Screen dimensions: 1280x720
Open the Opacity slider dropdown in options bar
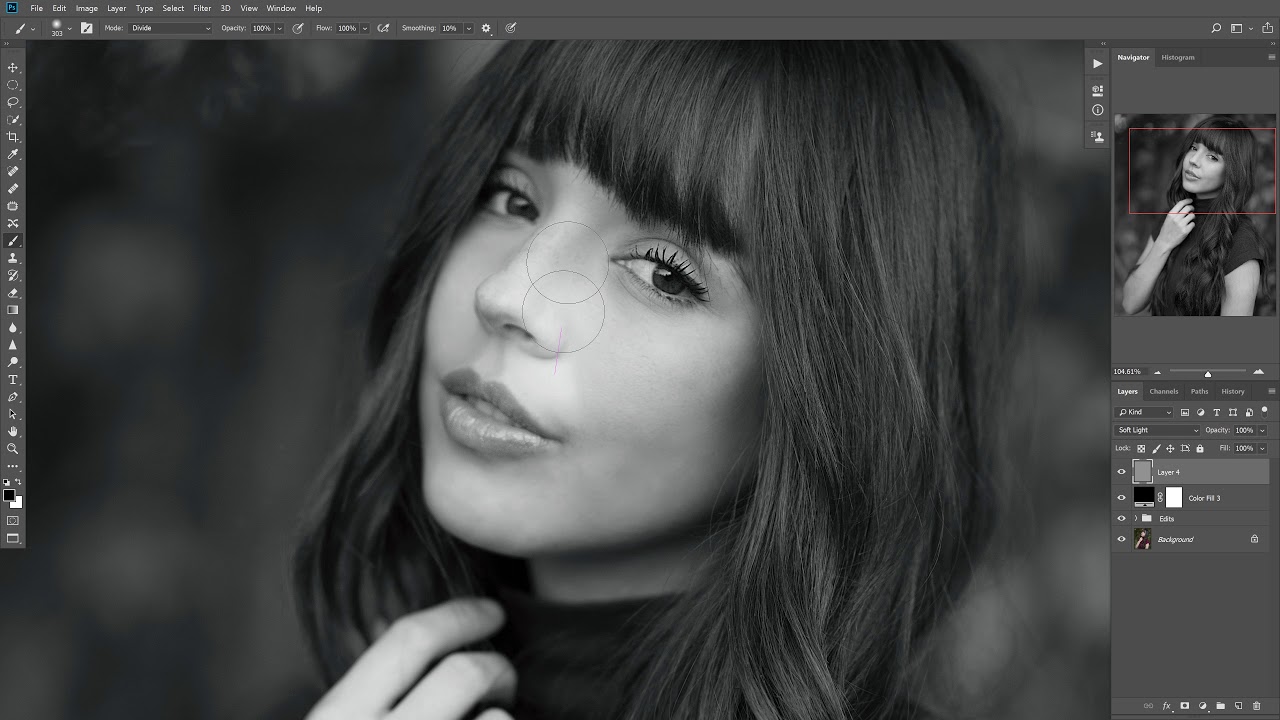pos(279,28)
